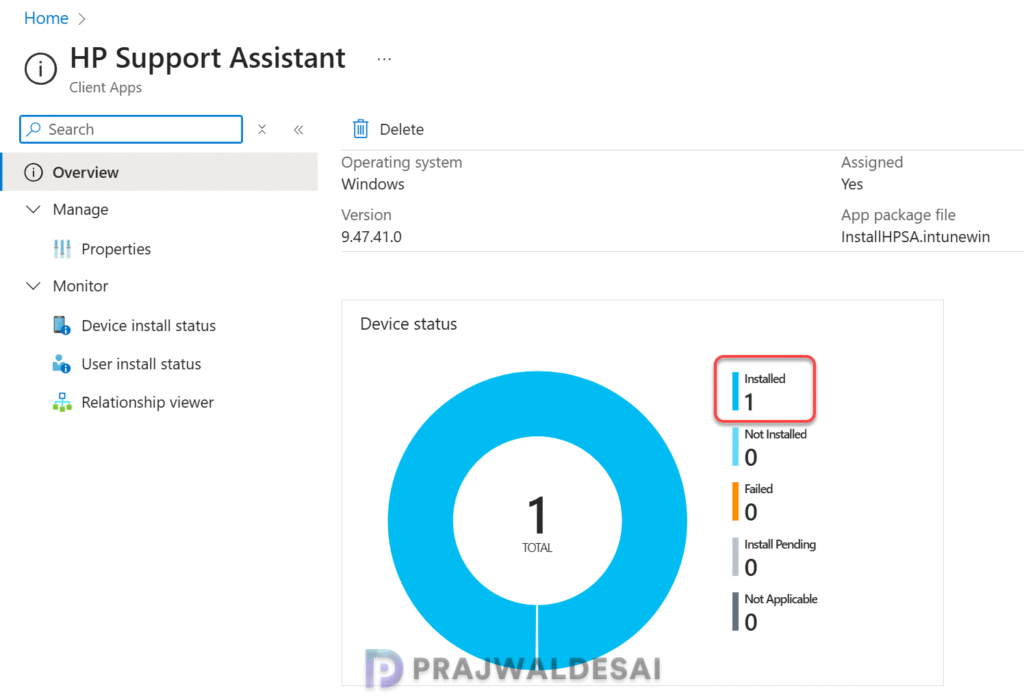Open the ellipsis more options menu
This screenshot has width=1024, height=697.
[384, 59]
